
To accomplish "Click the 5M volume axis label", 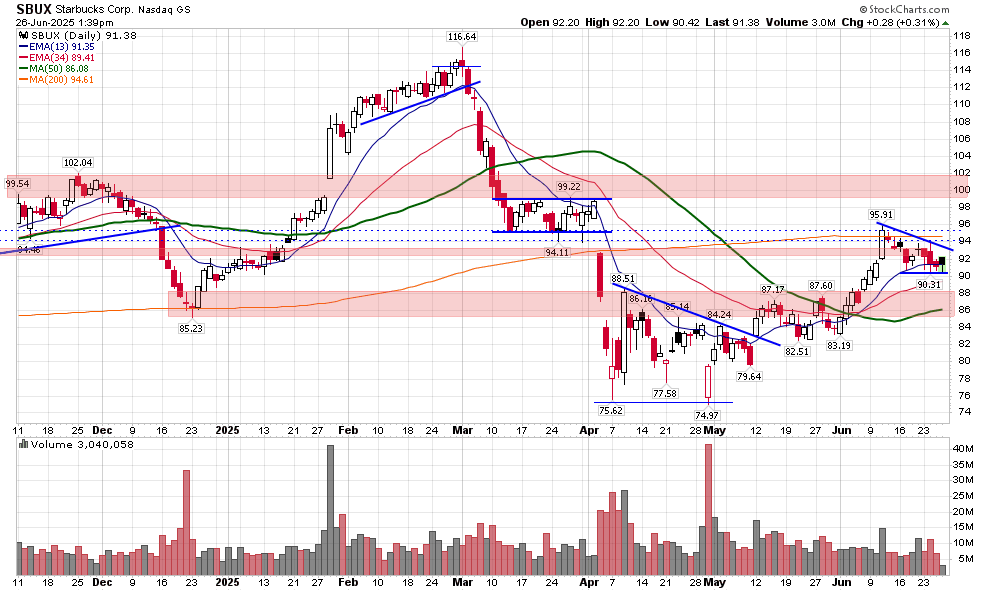I will pyautogui.click(x=965, y=559).
